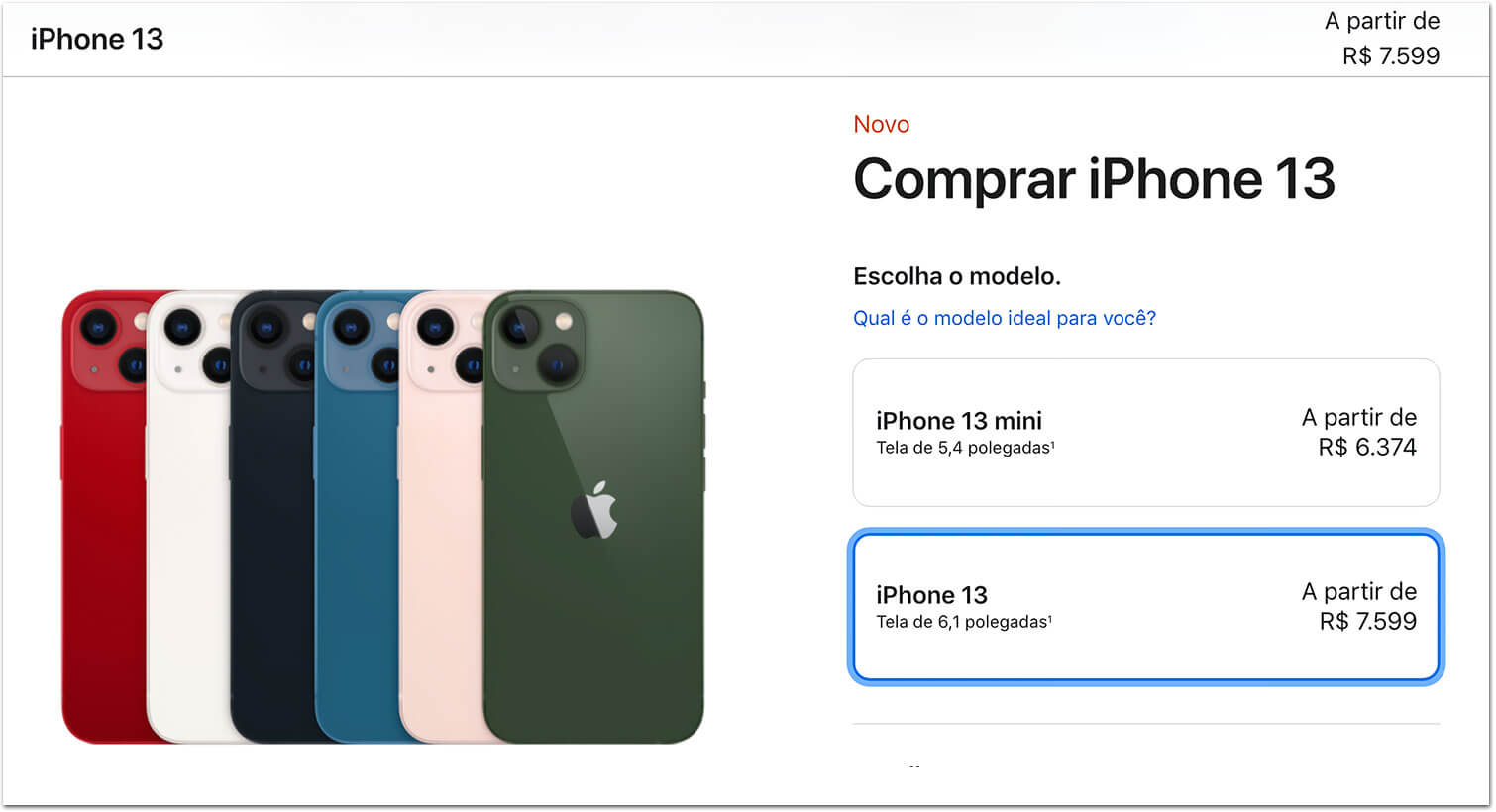The width and height of the screenshot is (1496, 812).
Task: Click 'Tela de 5,4 polegadas' footnote text
Action: (965, 448)
